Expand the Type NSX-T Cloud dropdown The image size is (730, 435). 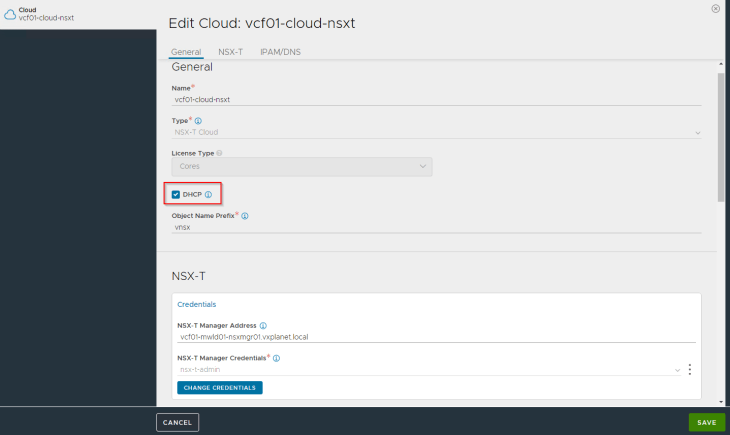[x=436, y=132]
